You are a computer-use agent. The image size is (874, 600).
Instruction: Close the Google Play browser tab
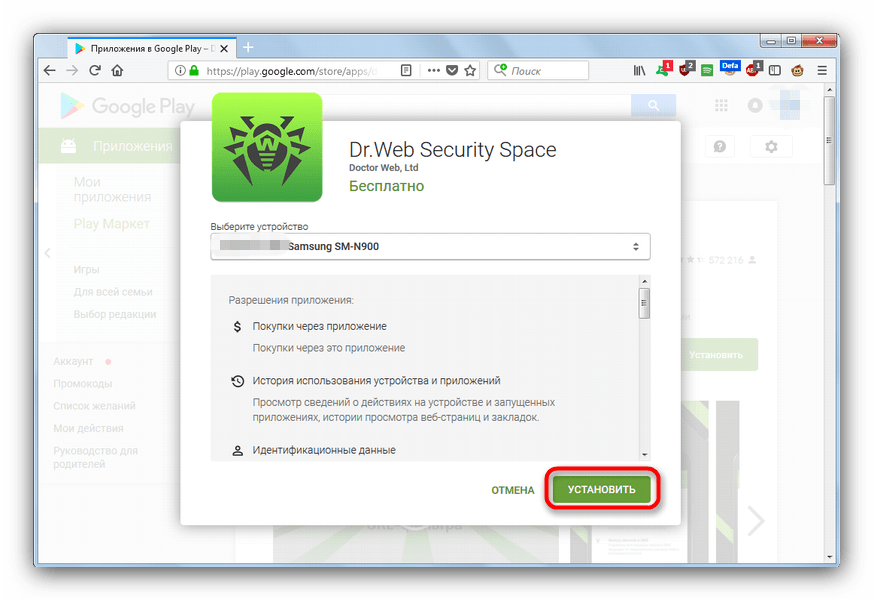tap(224, 49)
